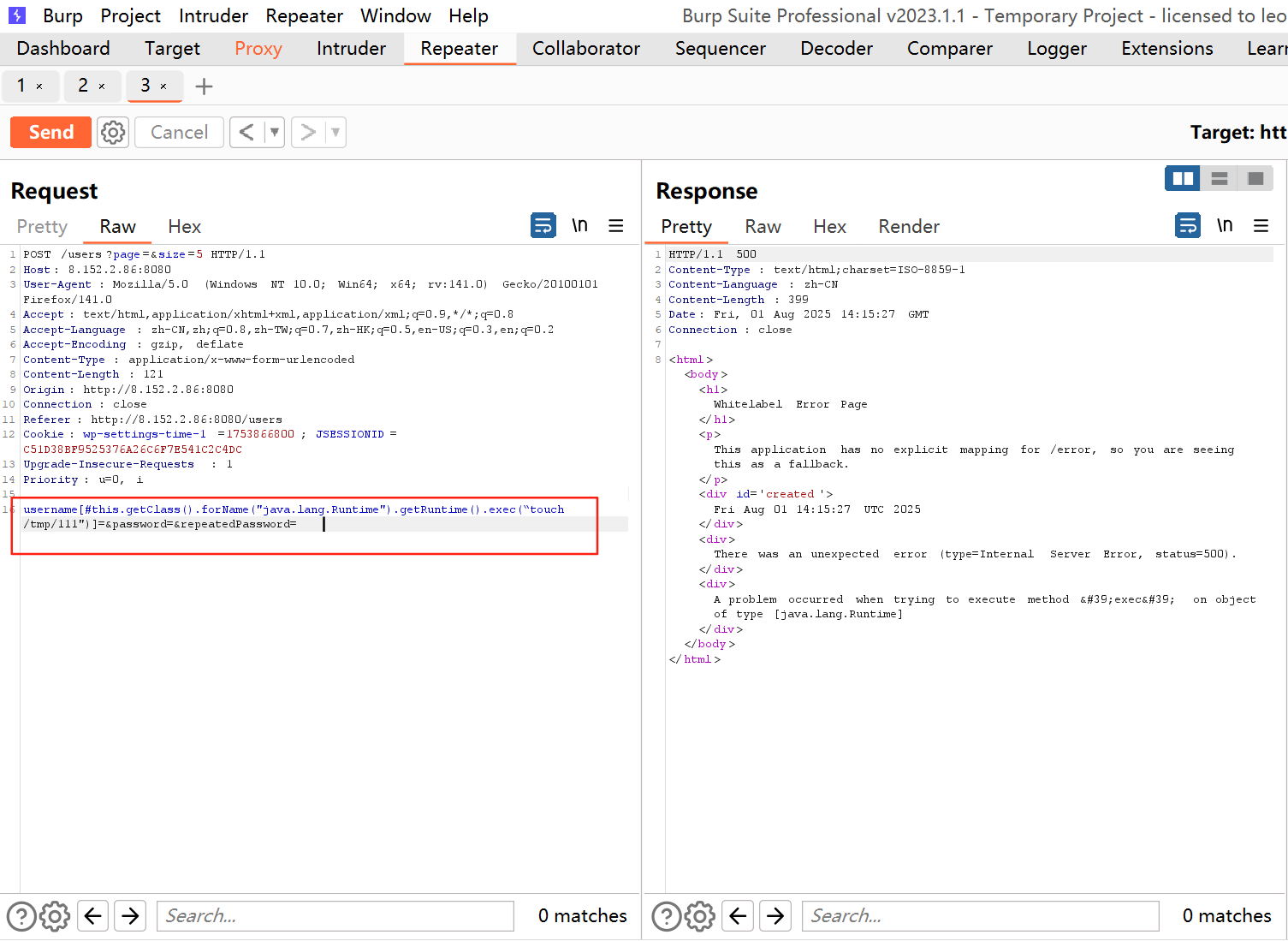Screen dimensions: 1288x941
Task: Click the orange Send button
Action: click(51, 132)
